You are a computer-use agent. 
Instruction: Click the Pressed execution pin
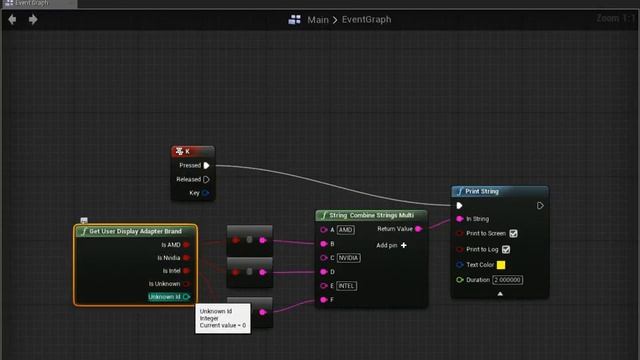[x=206, y=165]
